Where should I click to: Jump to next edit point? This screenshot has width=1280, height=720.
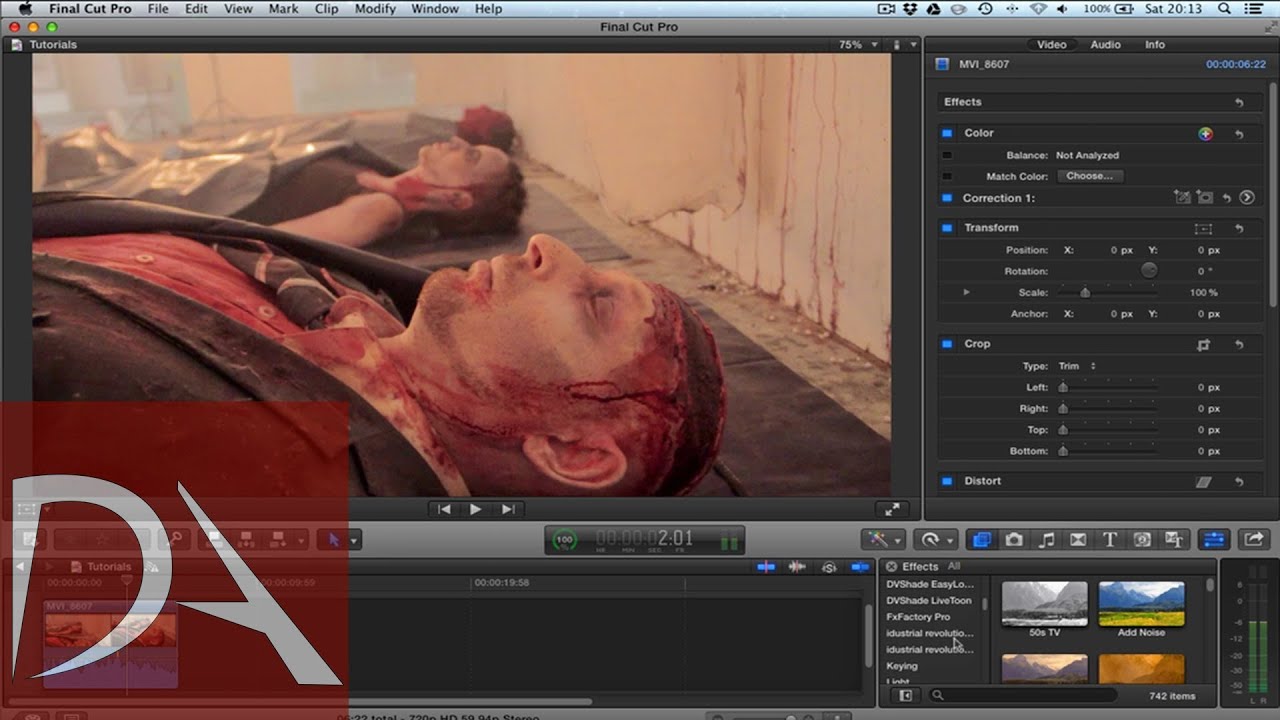pos(508,509)
